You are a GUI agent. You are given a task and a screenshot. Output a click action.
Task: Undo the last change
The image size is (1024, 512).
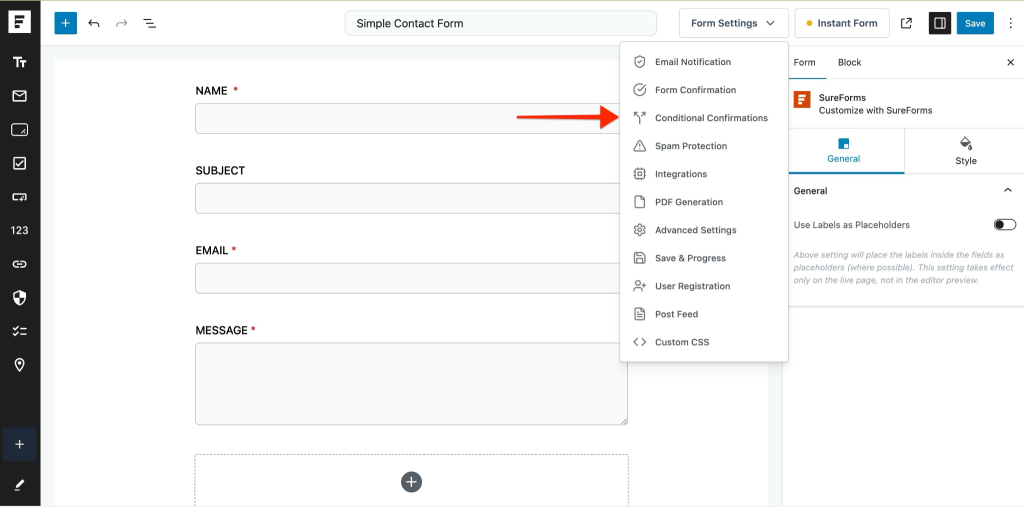pyautogui.click(x=94, y=23)
